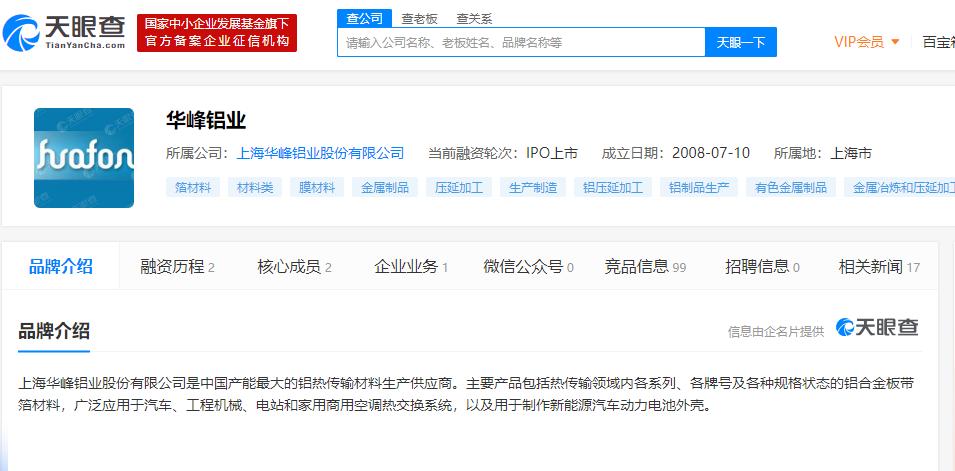This screenshot has height=471, width=955.
Task: Click the 有色金属制品 tag
Action: 791,187
